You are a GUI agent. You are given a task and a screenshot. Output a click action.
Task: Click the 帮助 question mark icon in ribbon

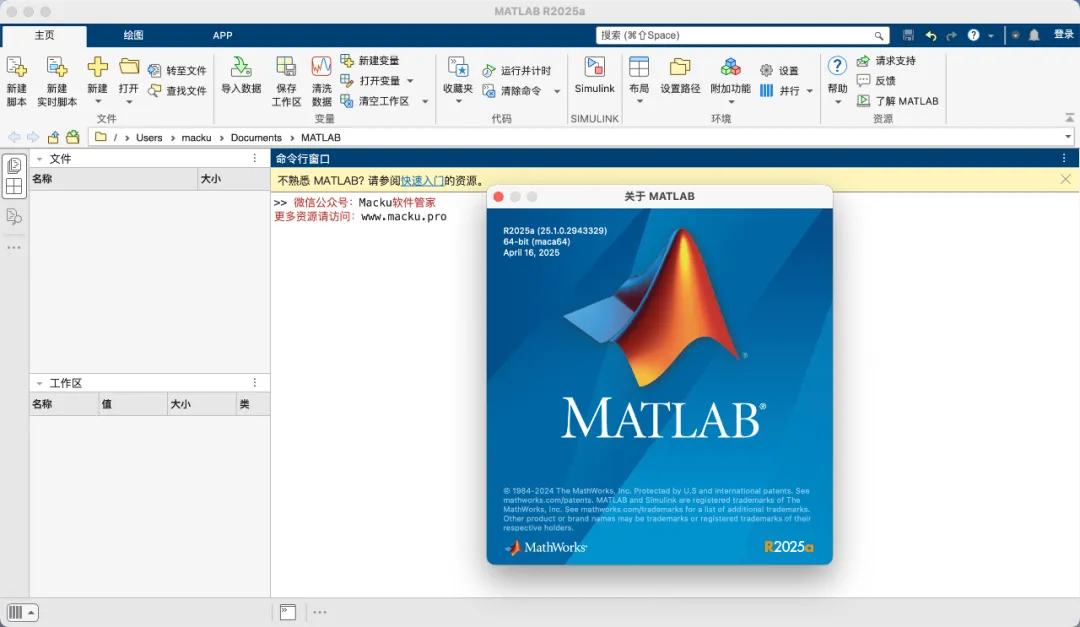[837, 66]
